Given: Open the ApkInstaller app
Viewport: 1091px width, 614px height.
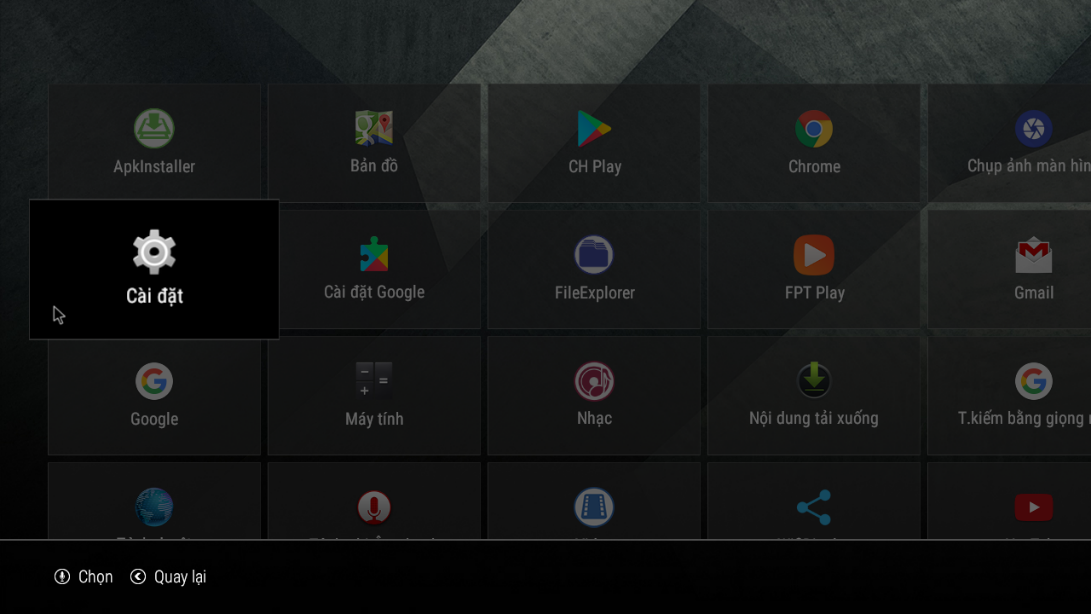Looking at the screenshot, I should [x=154, y=143].
